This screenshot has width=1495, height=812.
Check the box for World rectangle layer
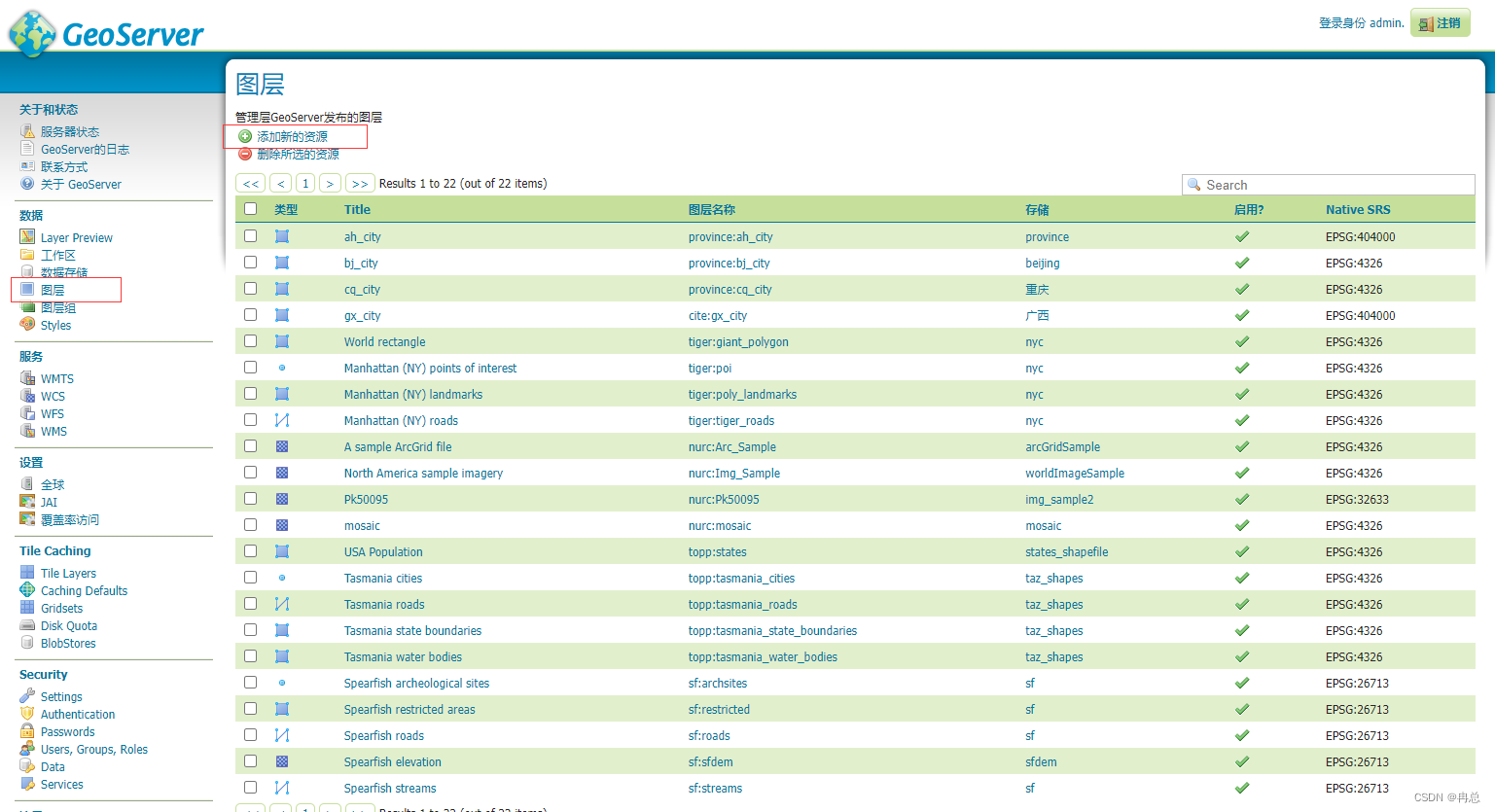[251, 341]
